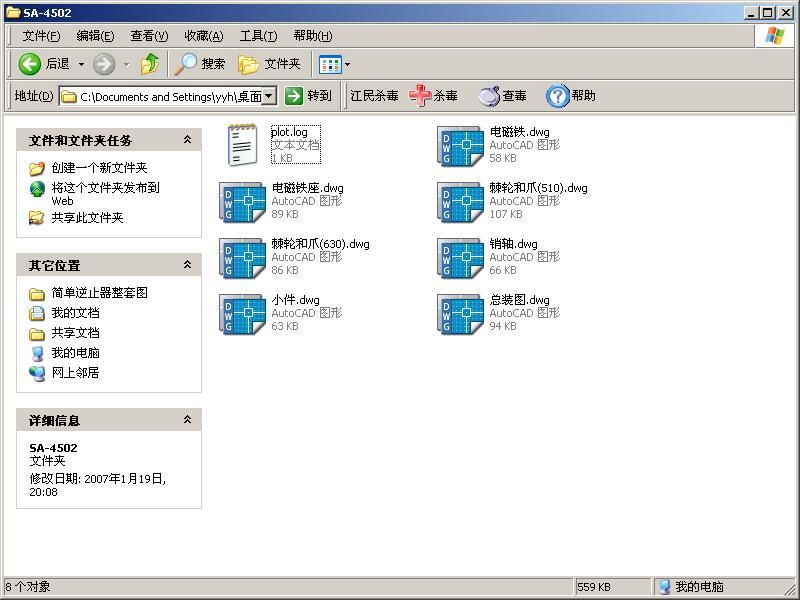
Task: Click the 简单逆止器整套图 folder icon
Action: click(x=37, y=293)
